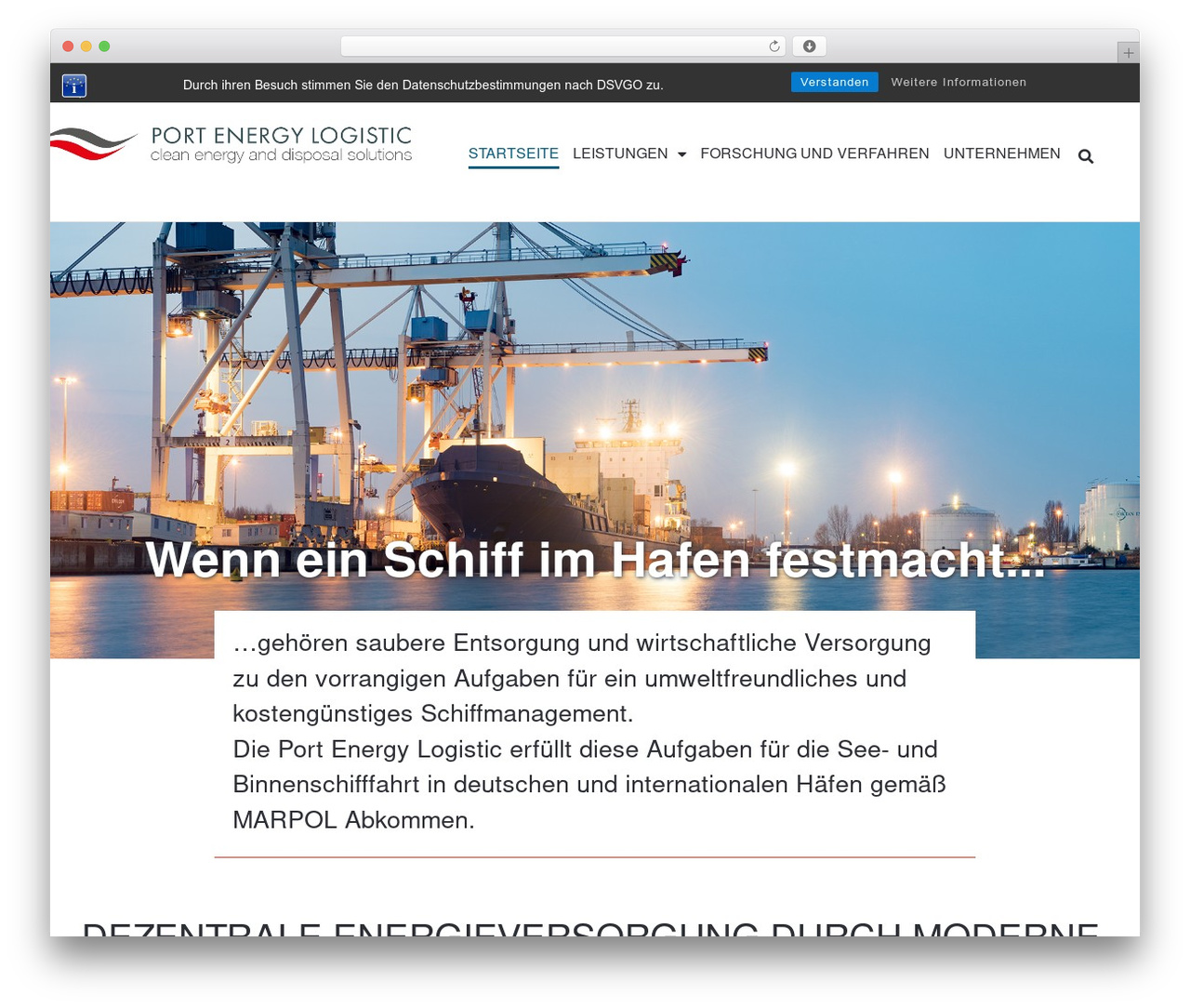Screen dimensions: 1190x1008
Task: Click the Port Energy Logistic logo
Action: coord(231,144)
